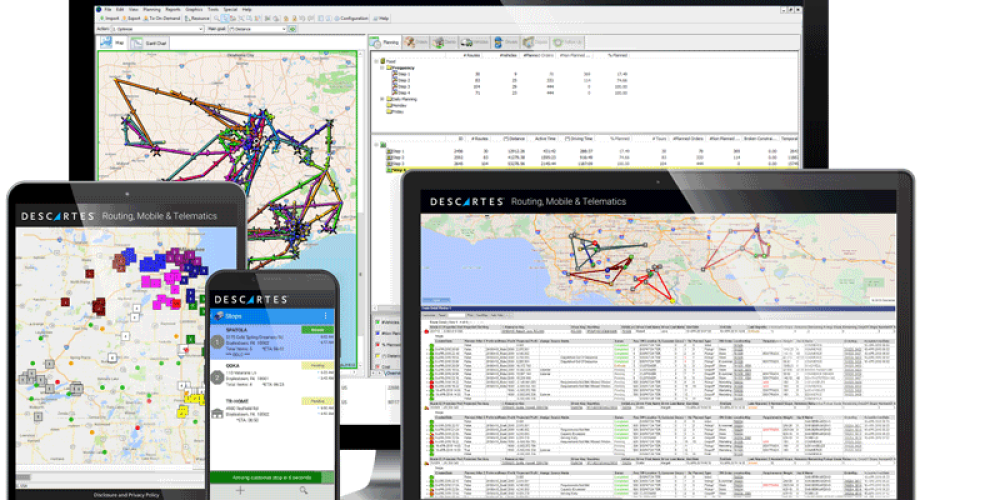Tap the search magnifier on the phone
The width and height of the screenshot is (1000, 500).
click(x=304, y=491)
